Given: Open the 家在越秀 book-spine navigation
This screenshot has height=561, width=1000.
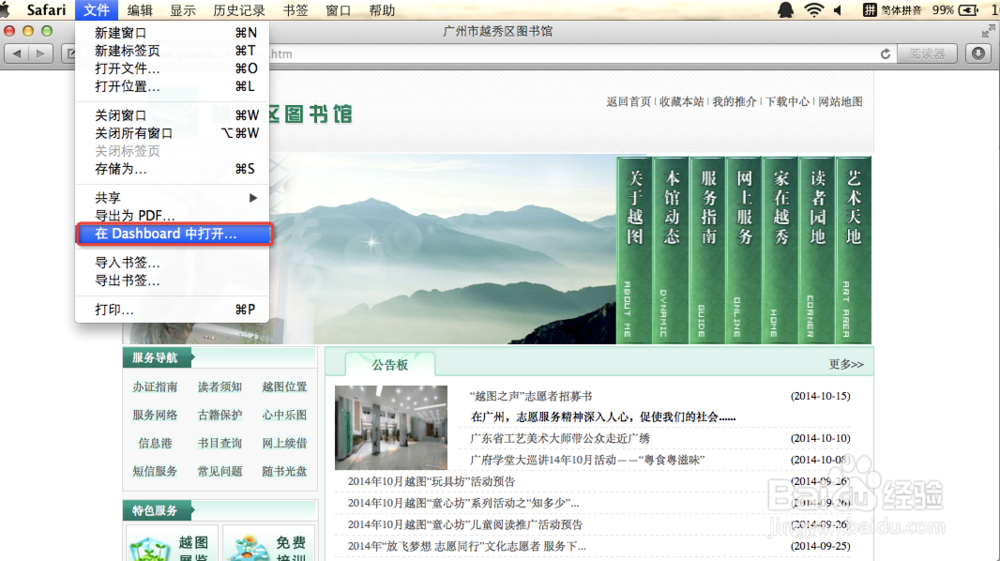Looking at the screenshot, I should (781, 250).
